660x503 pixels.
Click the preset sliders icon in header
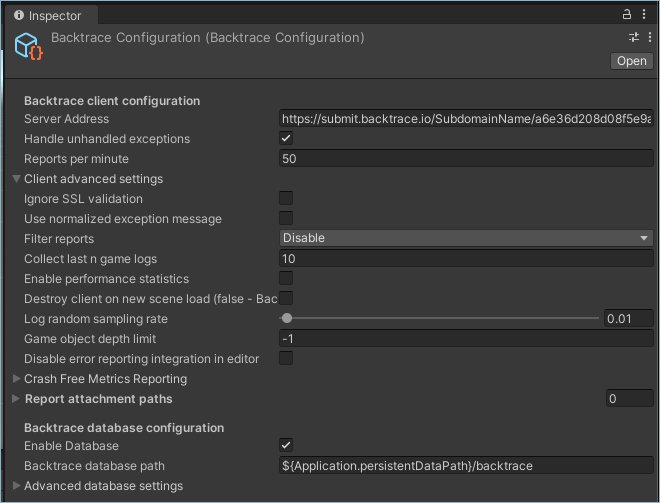(633, 37)
